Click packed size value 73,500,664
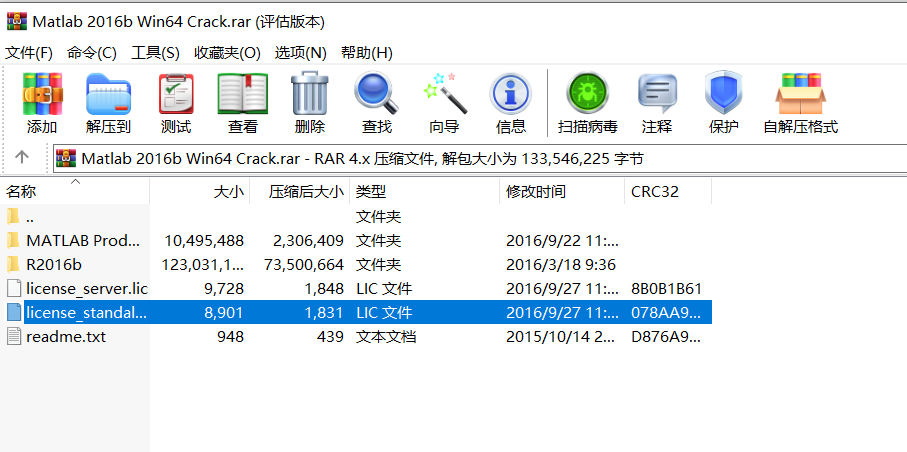907x452 pixels. [304, 264]
